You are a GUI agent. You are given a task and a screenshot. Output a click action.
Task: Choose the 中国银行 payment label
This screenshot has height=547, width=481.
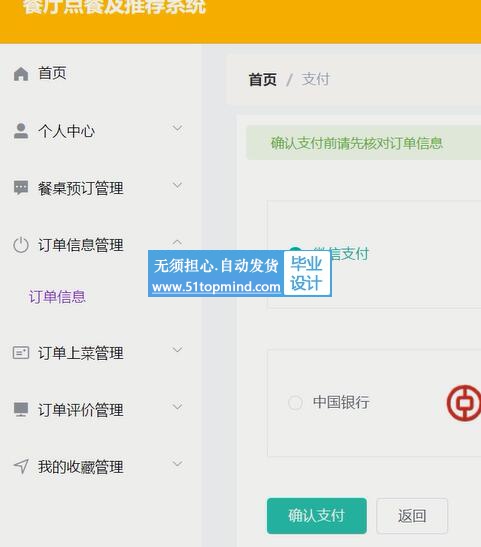tap(341, 402)
